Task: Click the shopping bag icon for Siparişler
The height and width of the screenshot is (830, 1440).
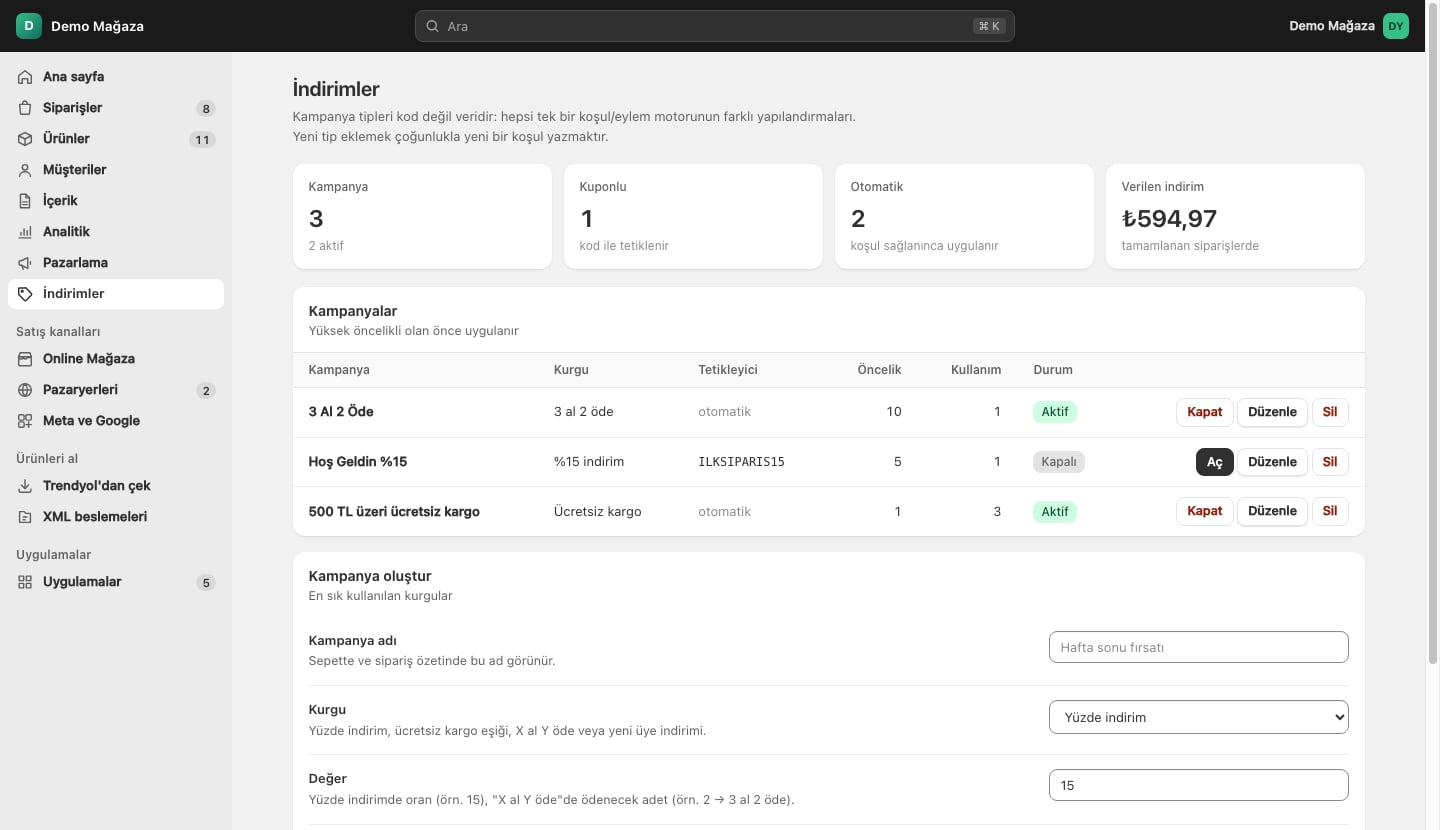Action: point(25,108)
